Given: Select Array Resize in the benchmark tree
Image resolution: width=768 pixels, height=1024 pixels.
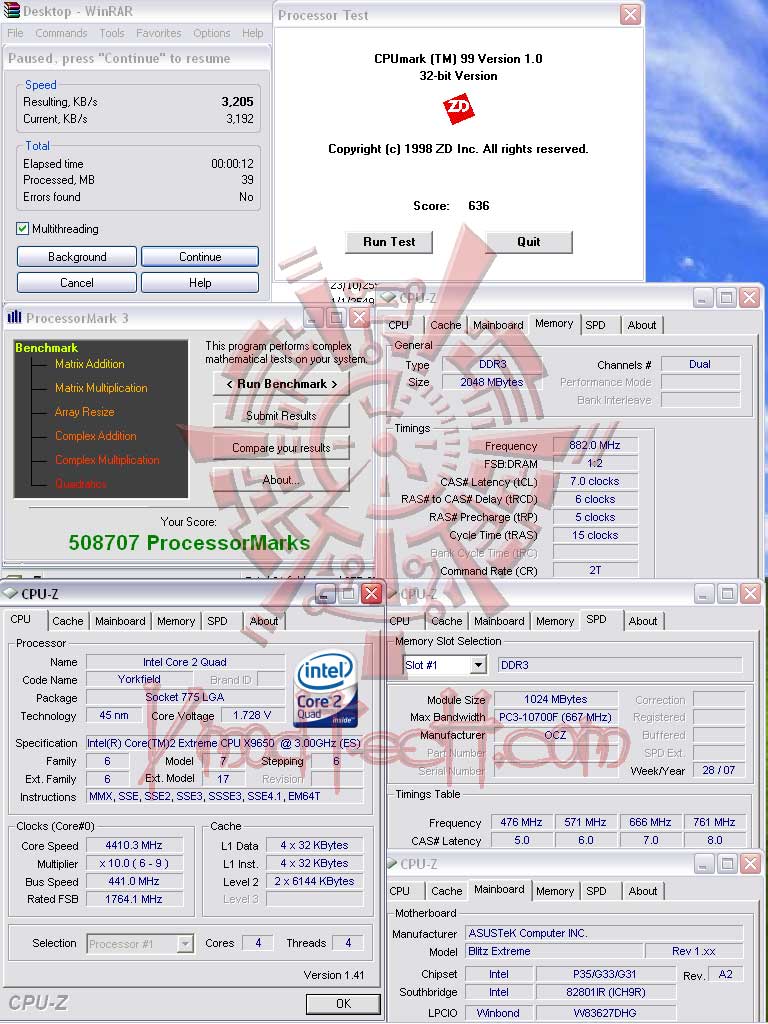Looking at the screenshot, I should click(x=85, y=412).
